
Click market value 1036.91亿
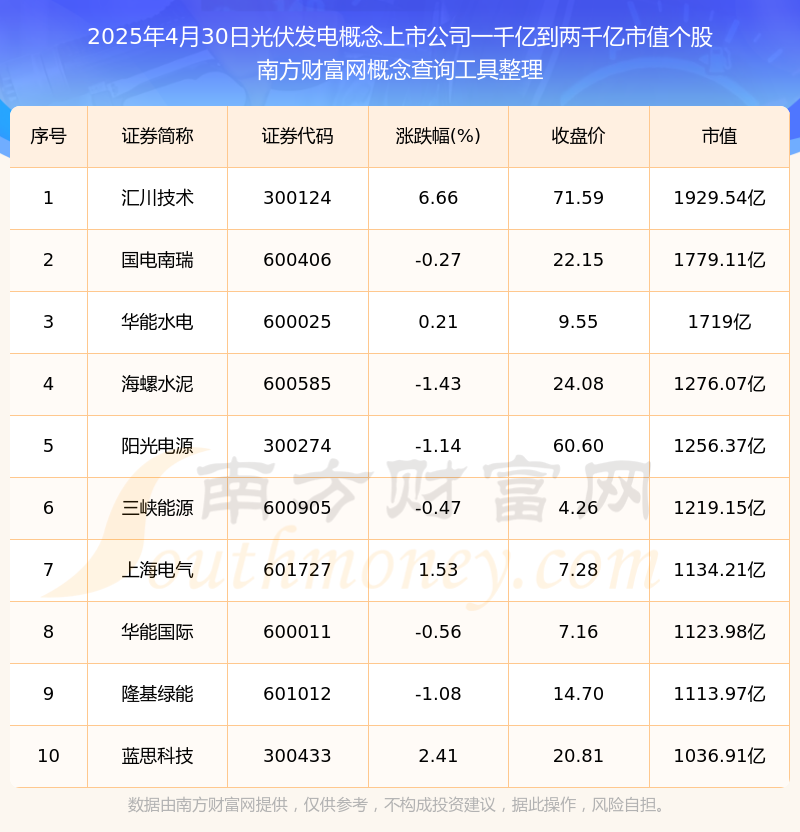pyautogui.click(x=719, y=756)
